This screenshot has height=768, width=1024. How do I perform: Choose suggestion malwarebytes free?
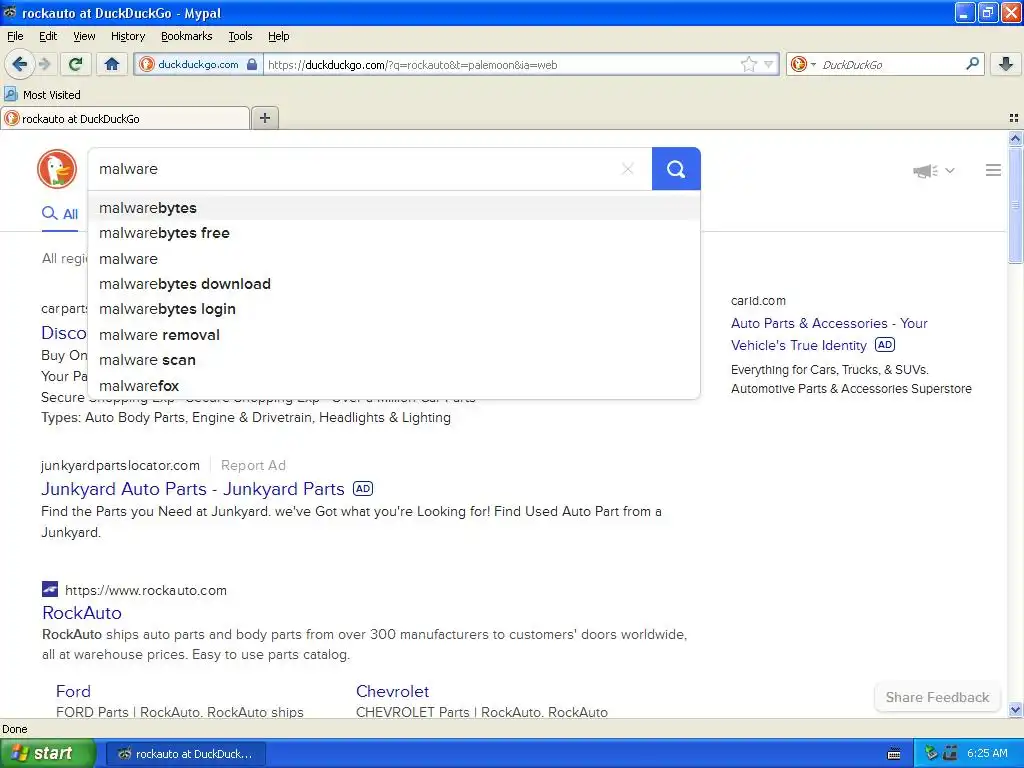point(394,233)
